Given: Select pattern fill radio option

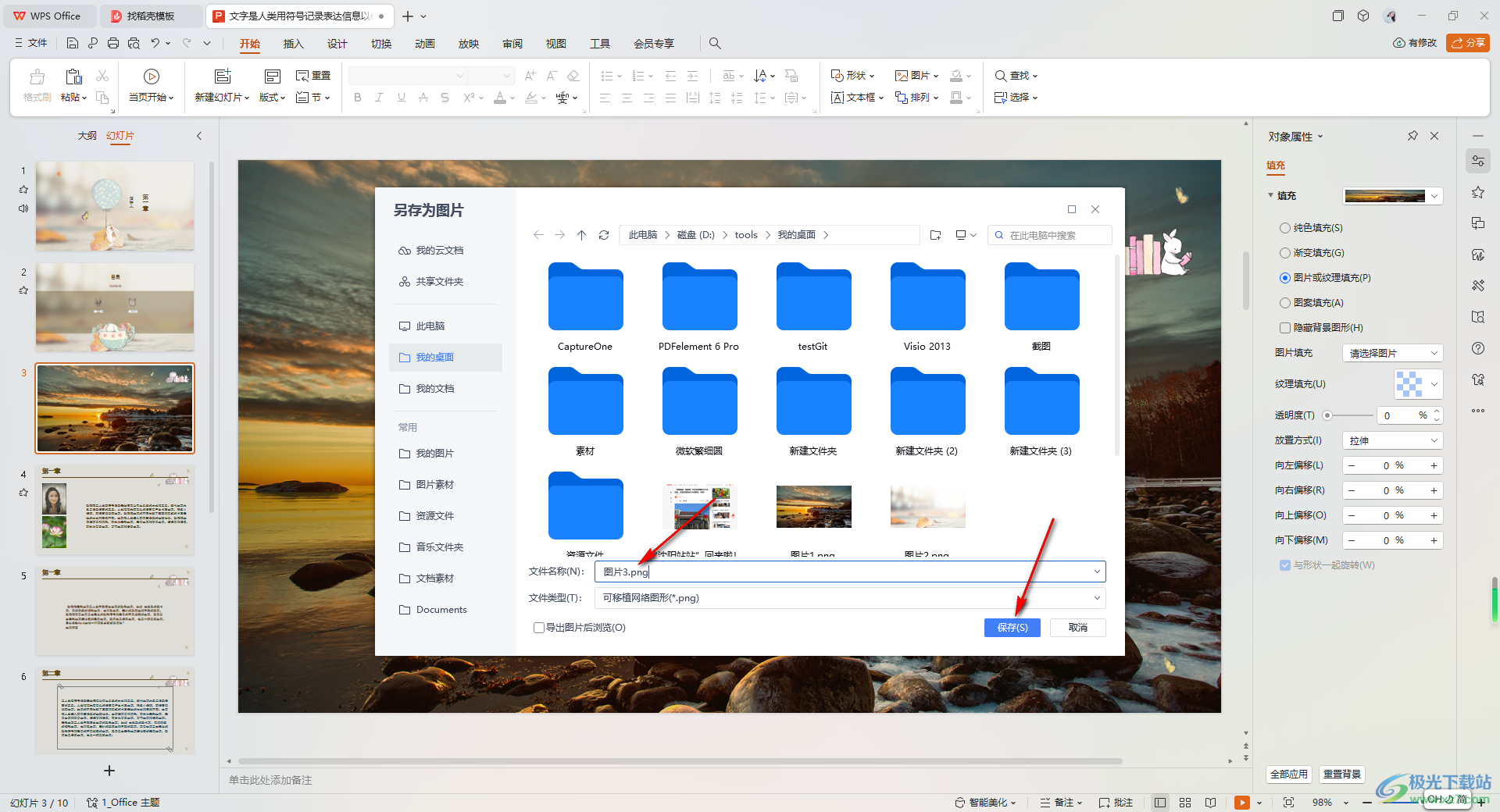Looking at the screenshot, I should 1285,303.
